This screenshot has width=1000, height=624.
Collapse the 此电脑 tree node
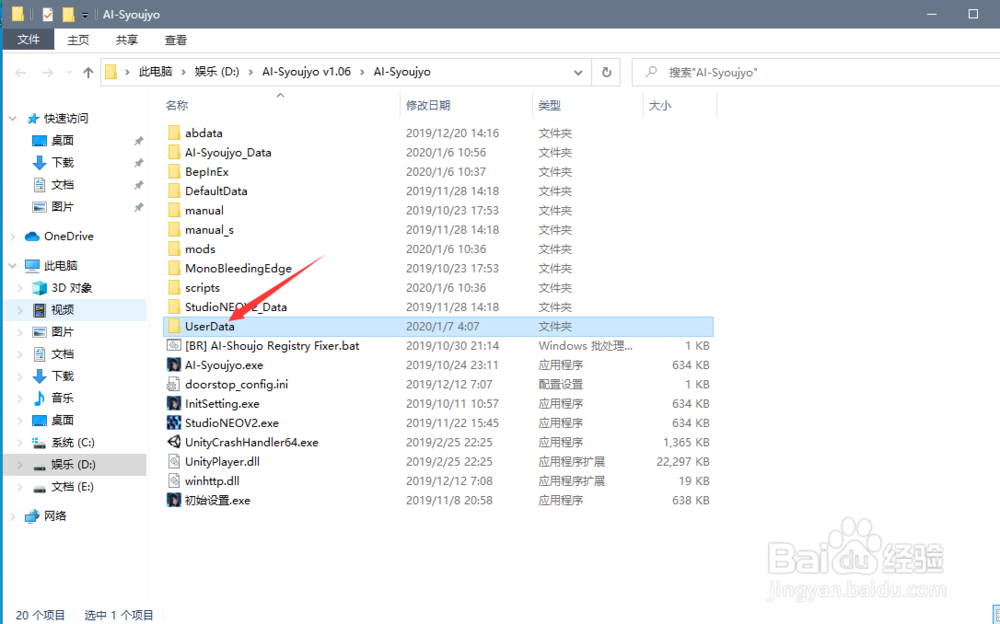pyautogui.click(x=13, y=265)
